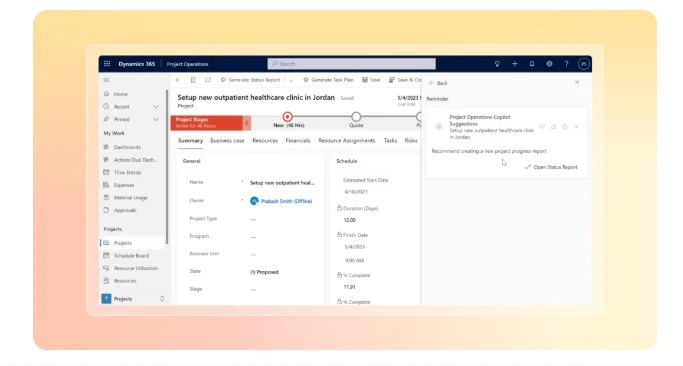This screenshot has height=366, width=683.
Task: Open notifications bell in the header
Action: pos(532,64)
